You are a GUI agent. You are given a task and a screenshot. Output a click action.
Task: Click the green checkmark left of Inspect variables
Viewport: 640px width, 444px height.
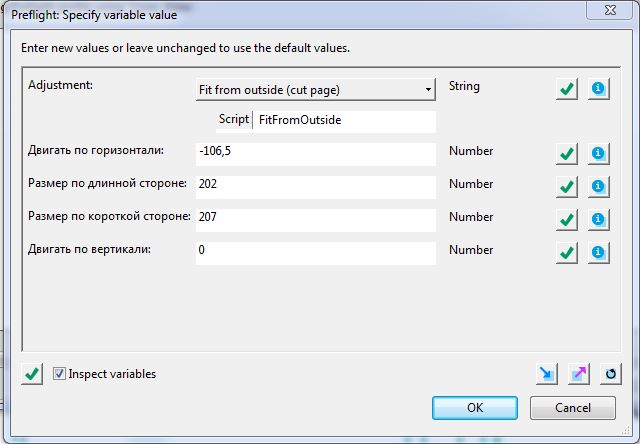coord(32,374)
